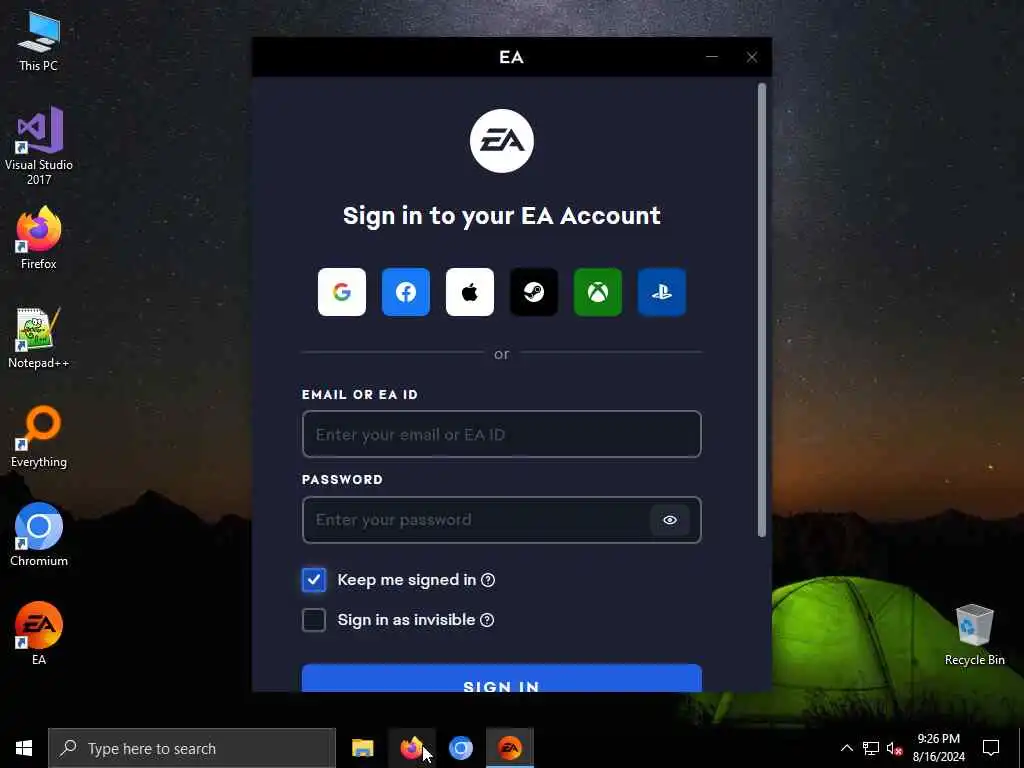Select Chromium desktop shortcut
The height and width of the screenshot is (768, 1024).
pyautogui.click(x=39, y=535)
